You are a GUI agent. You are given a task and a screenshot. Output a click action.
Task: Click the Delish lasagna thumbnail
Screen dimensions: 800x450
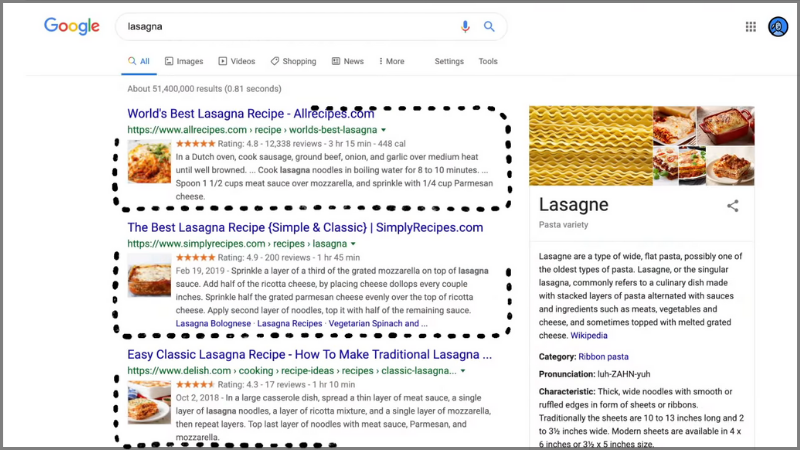[x=149, y=402]
